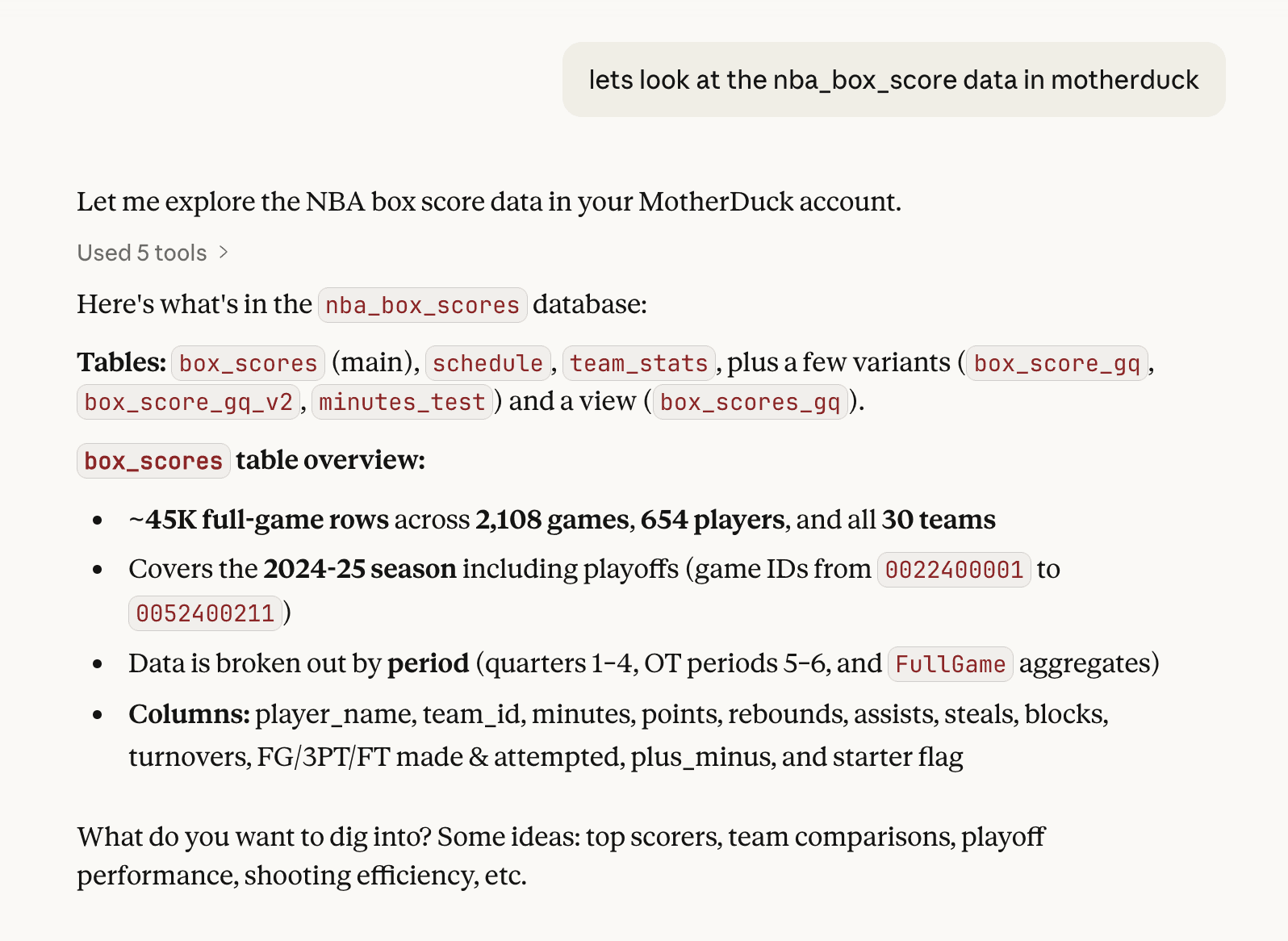Click the "Used 5 tools" label
1288x941 pixels.
(141, 253)
